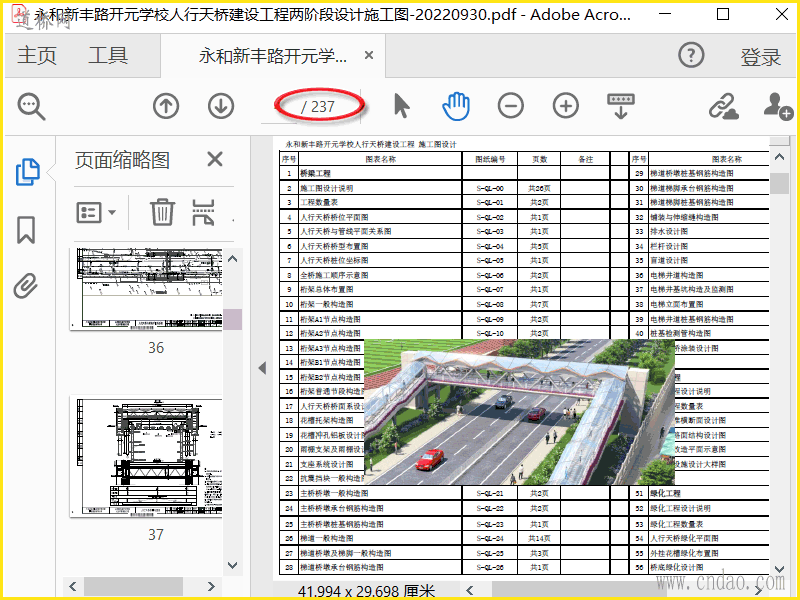Share a link via cloud link icon
Screen dimensions: 800x600
723,106
